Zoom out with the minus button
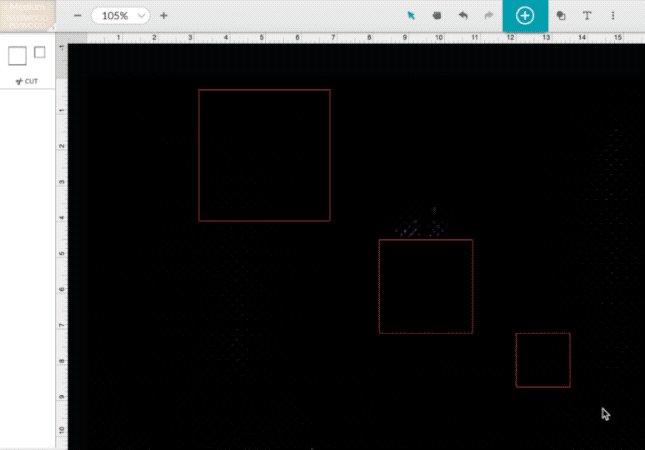This screenshot has height=450, width=645. [77, 16]
